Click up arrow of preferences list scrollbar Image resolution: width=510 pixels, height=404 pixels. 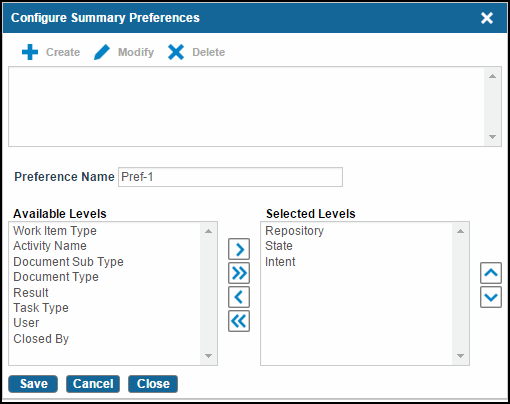coord(492,76)
